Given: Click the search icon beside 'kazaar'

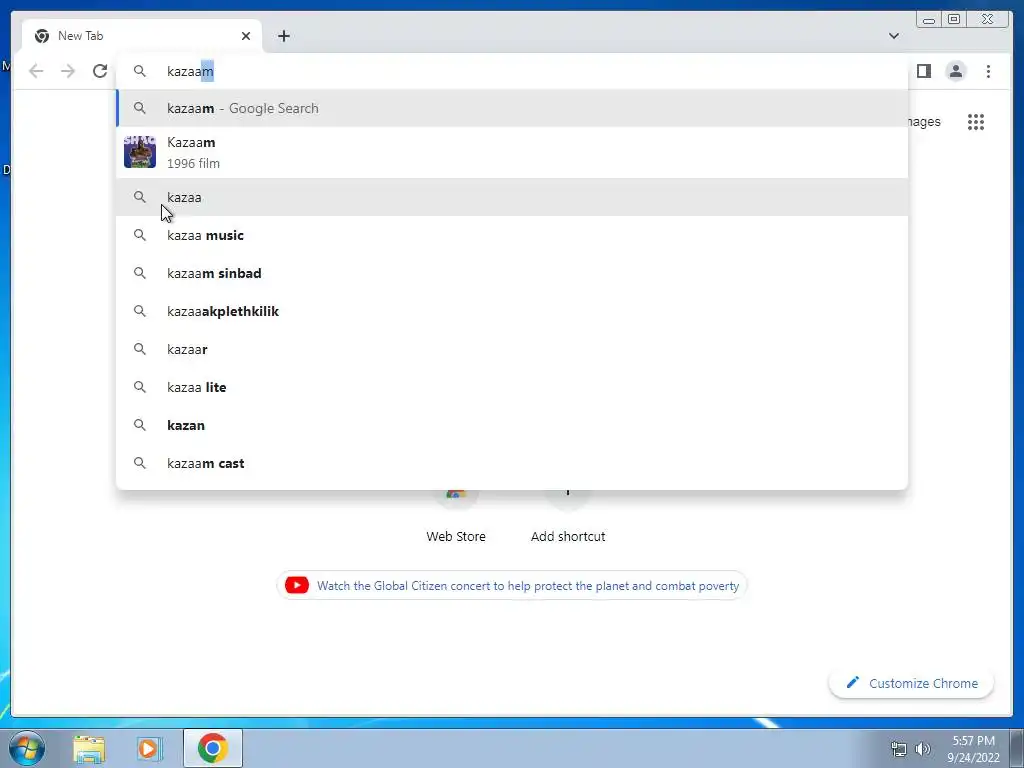Looking at the screenshot, I should pyautogui.click(x=140, y=349).
